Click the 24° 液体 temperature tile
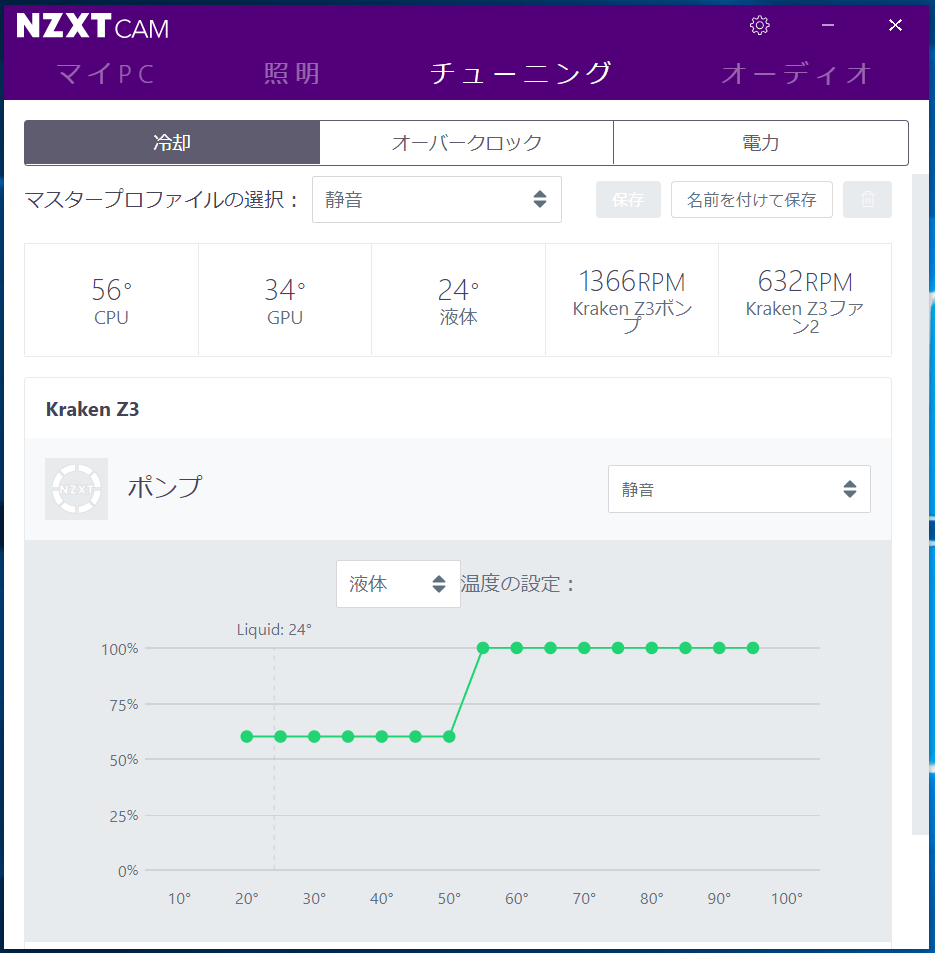The height and width of the screenshot is (953, 935). (x=458, y=300)
